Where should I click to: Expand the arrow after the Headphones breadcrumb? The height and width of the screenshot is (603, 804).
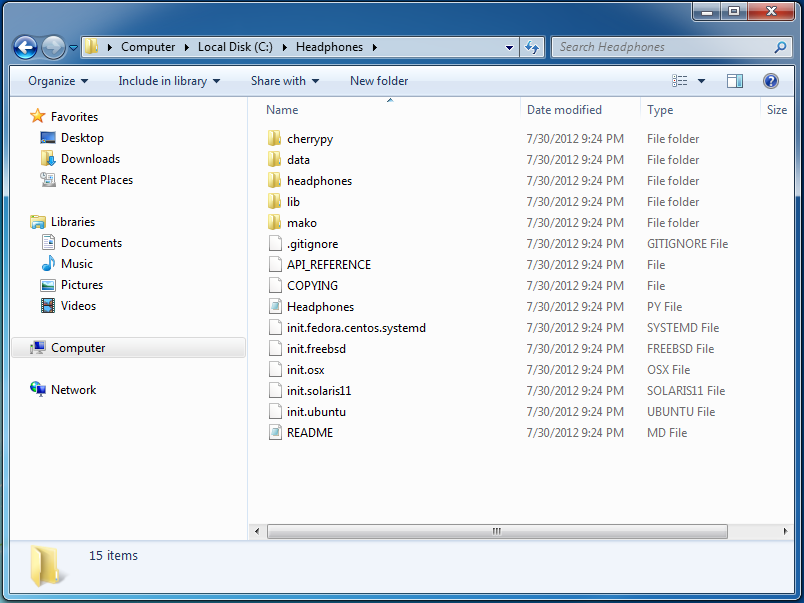375,47
